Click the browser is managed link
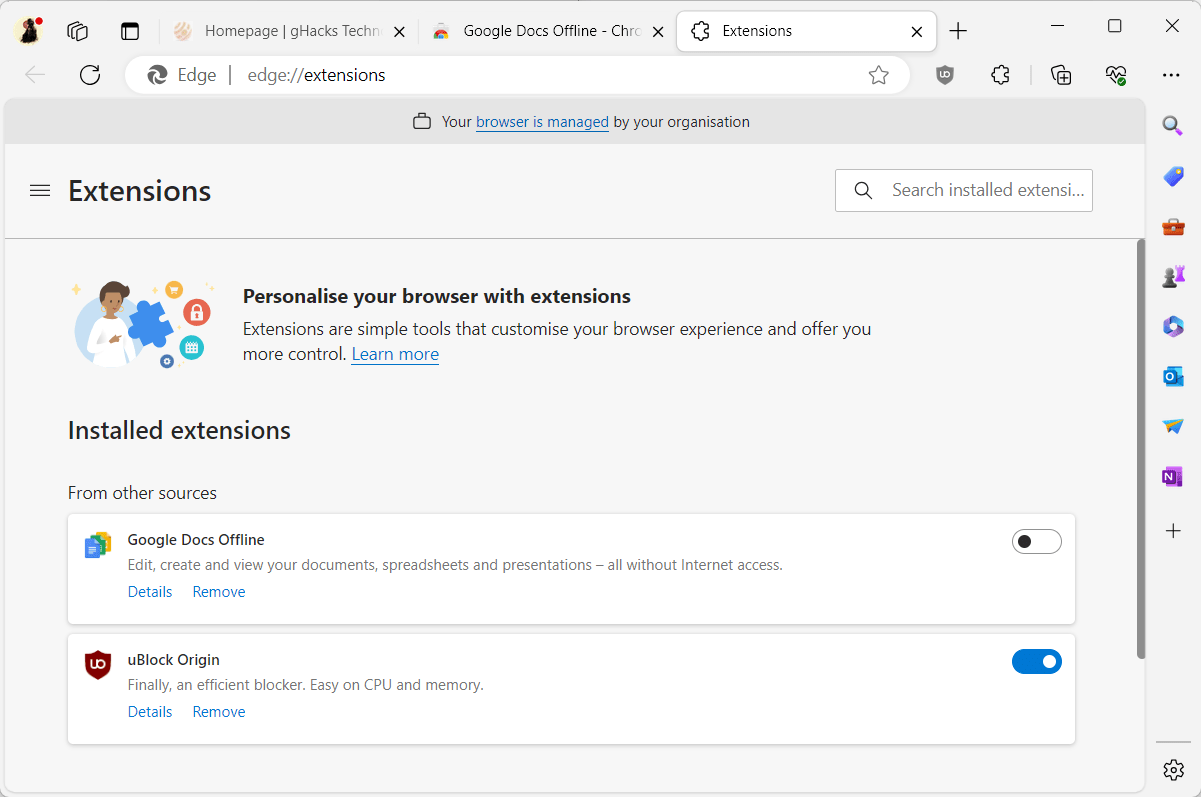This screenshot has width=1201, height=797. tap(542, 121)
